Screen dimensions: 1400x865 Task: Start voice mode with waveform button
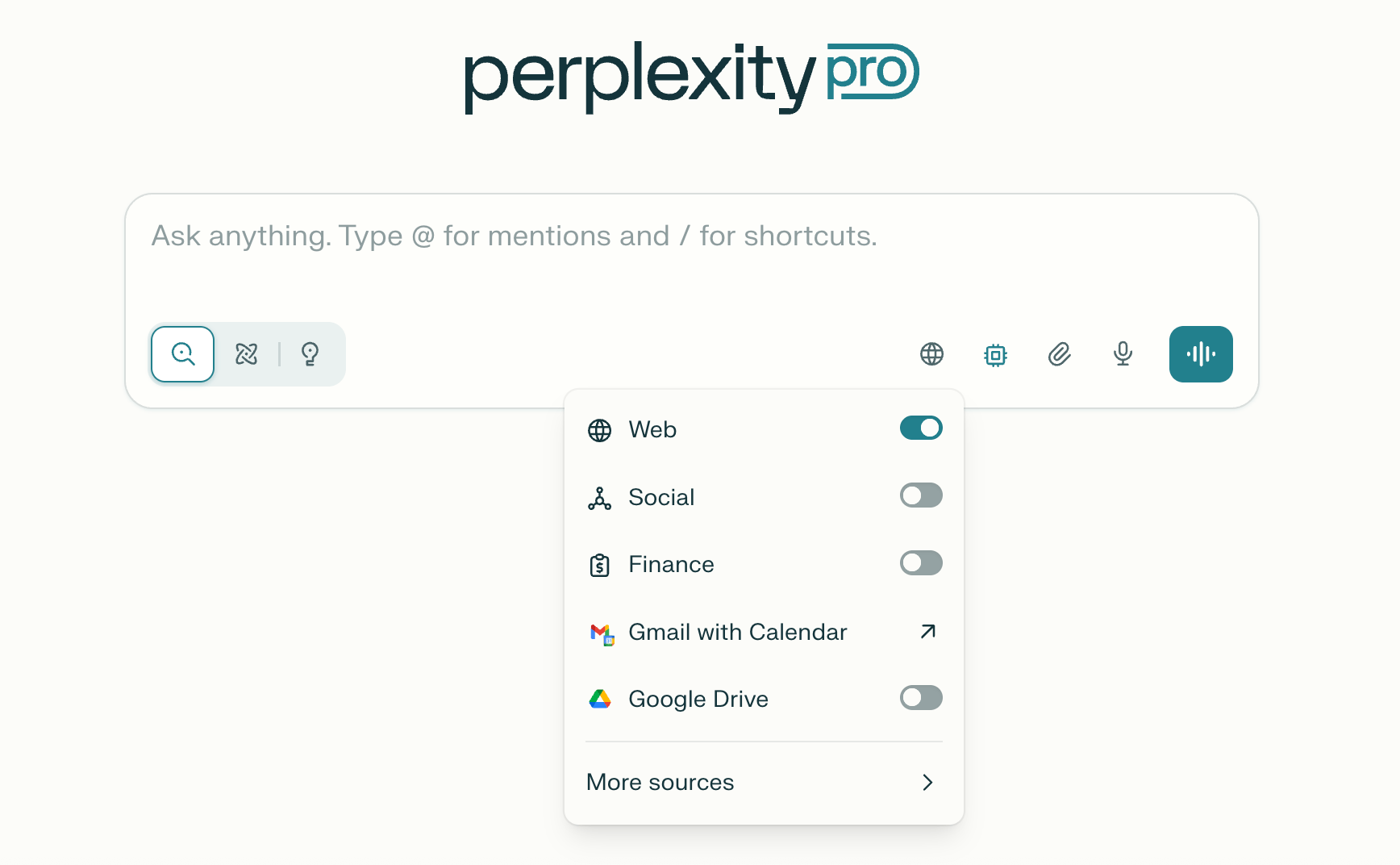pyautogui.click(x=1200, y=354)
